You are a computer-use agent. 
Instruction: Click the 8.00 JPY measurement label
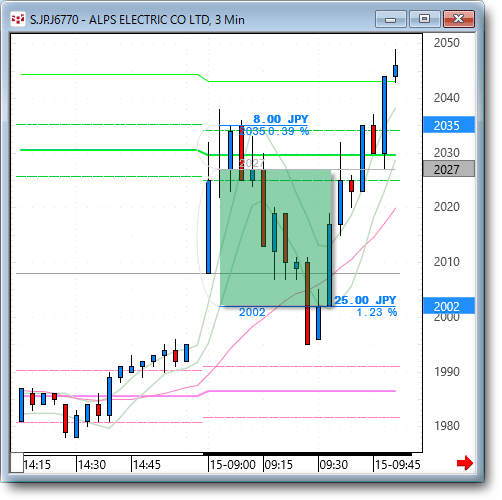[281, 119]
